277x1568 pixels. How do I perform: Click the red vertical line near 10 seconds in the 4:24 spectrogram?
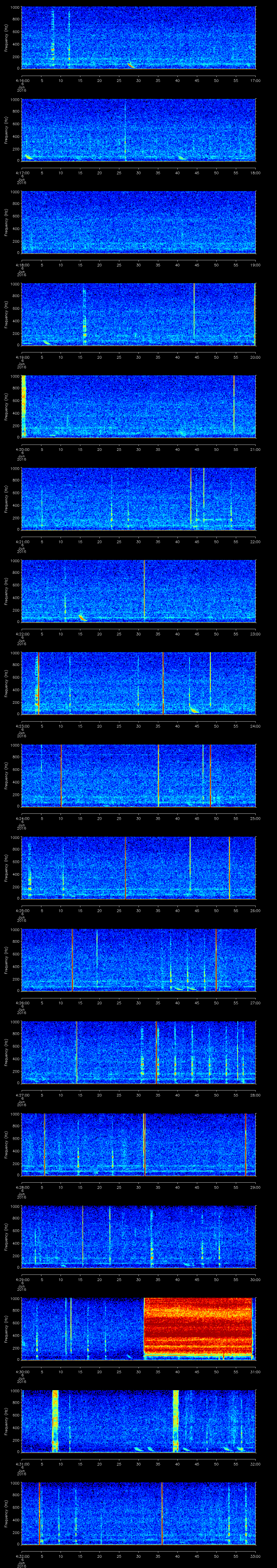(x=61, y=775)
